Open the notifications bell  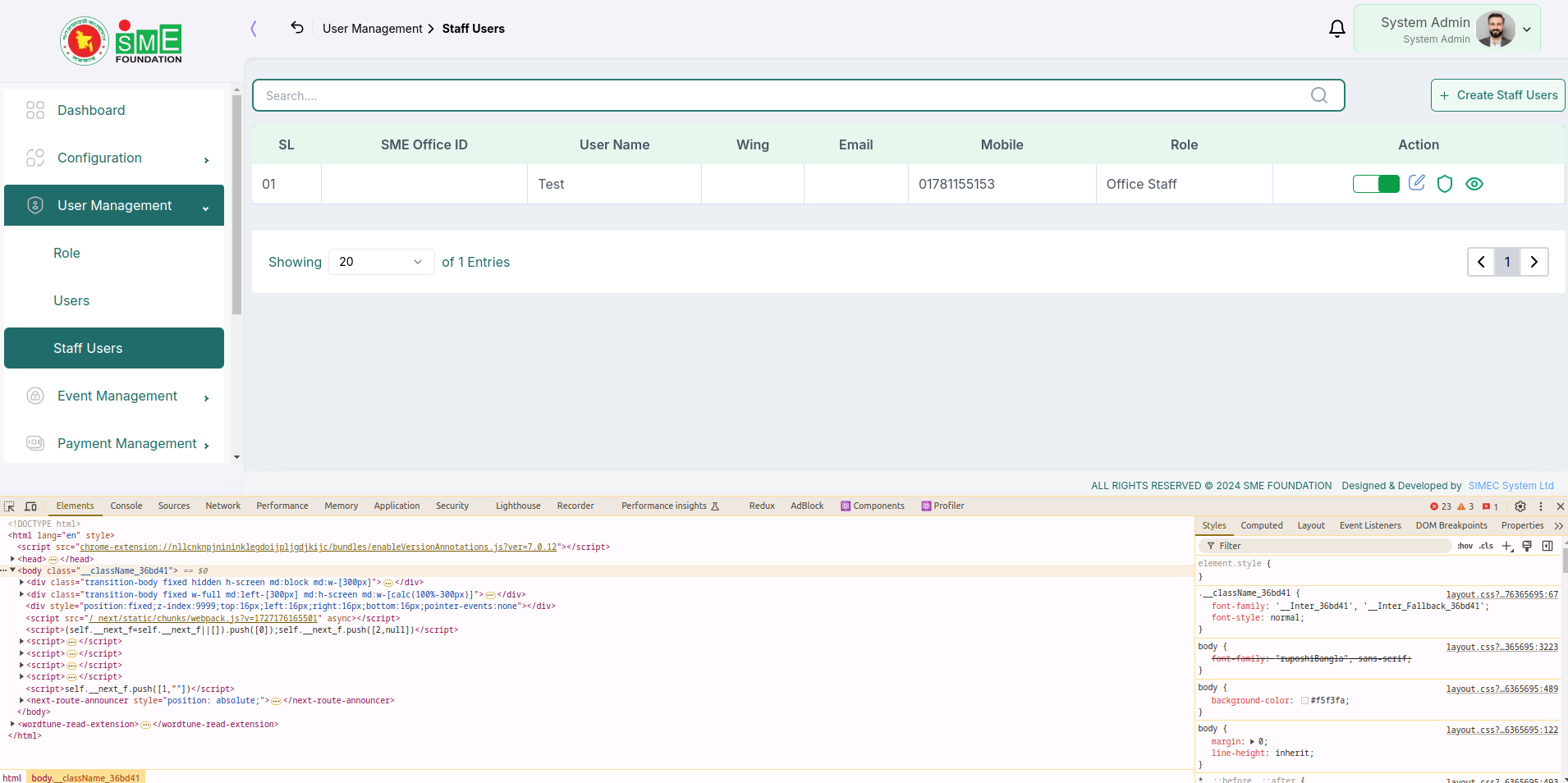[1337, 29]
